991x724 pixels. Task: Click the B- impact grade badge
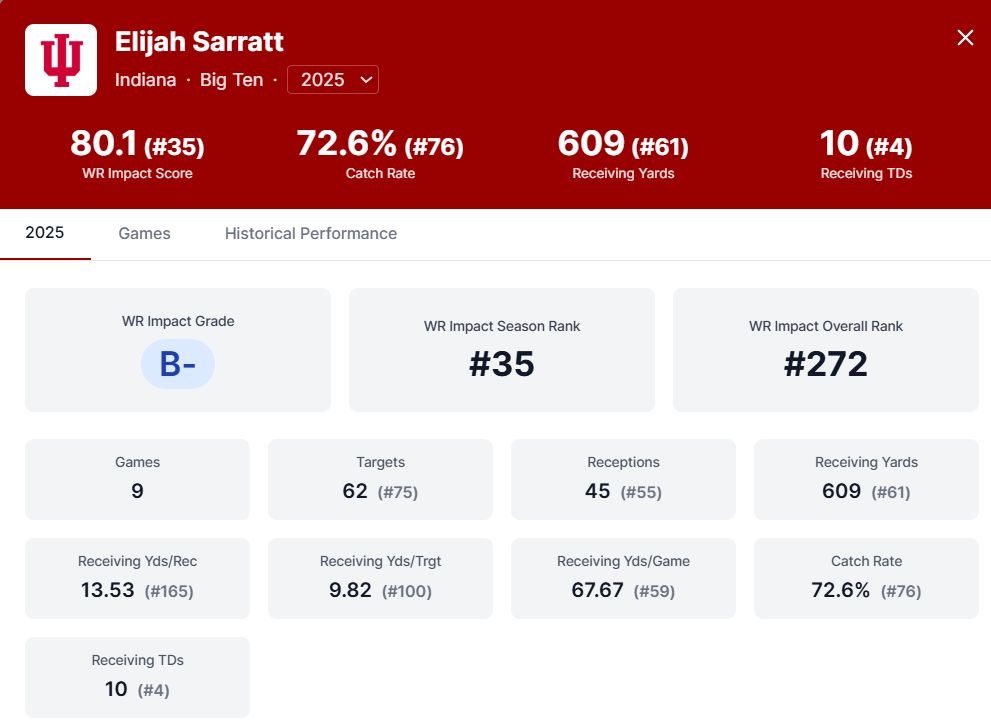[x=178, y=364]
